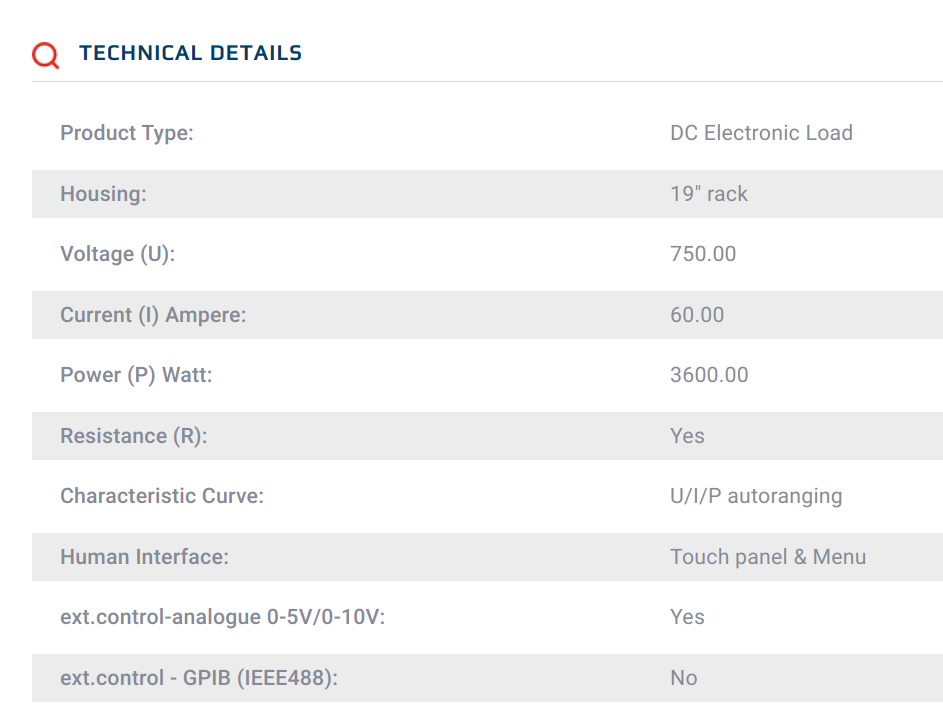The width and height of the screenshot is (943, 703).
Task: Select the U/I/P autoranging value
Action: [x=756, y=497]
